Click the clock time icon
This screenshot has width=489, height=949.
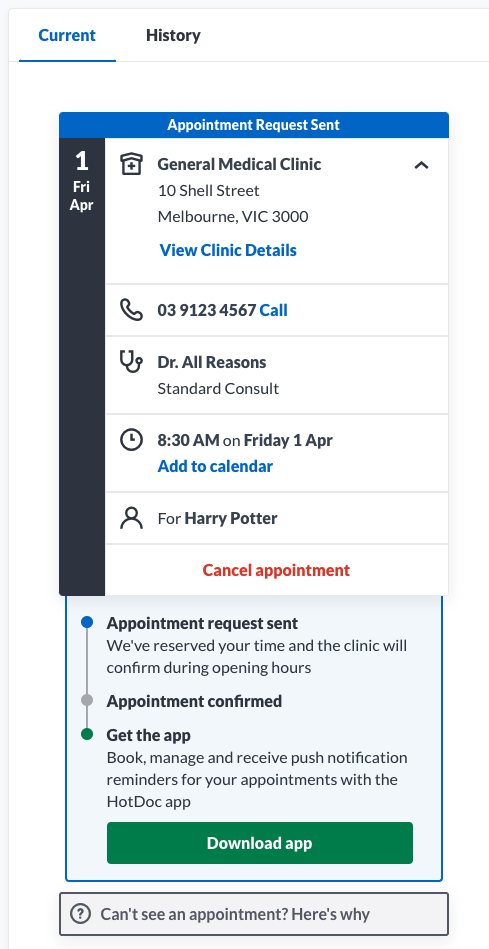[131, 439]
